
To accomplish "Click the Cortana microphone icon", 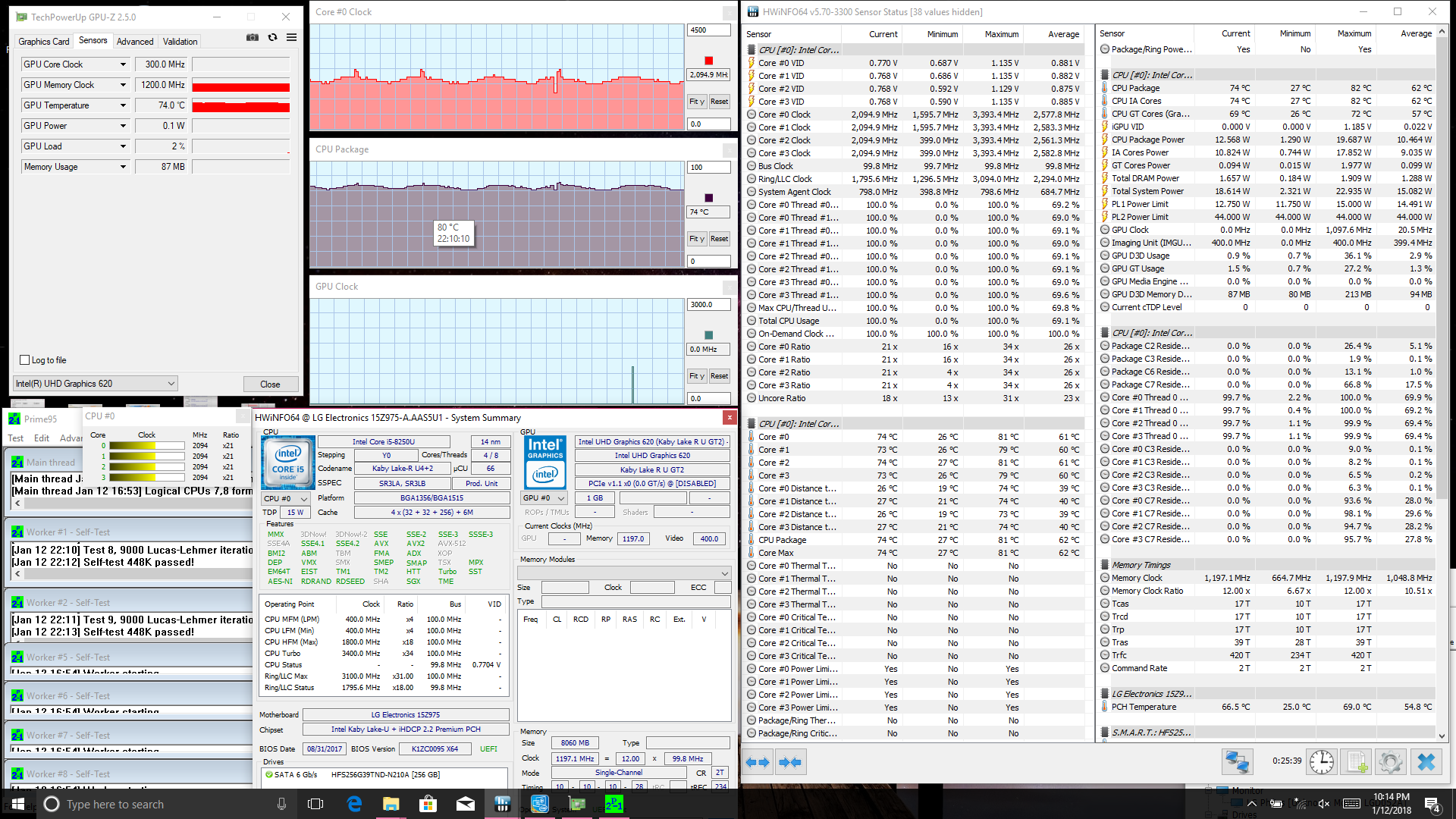I will 281,804.
